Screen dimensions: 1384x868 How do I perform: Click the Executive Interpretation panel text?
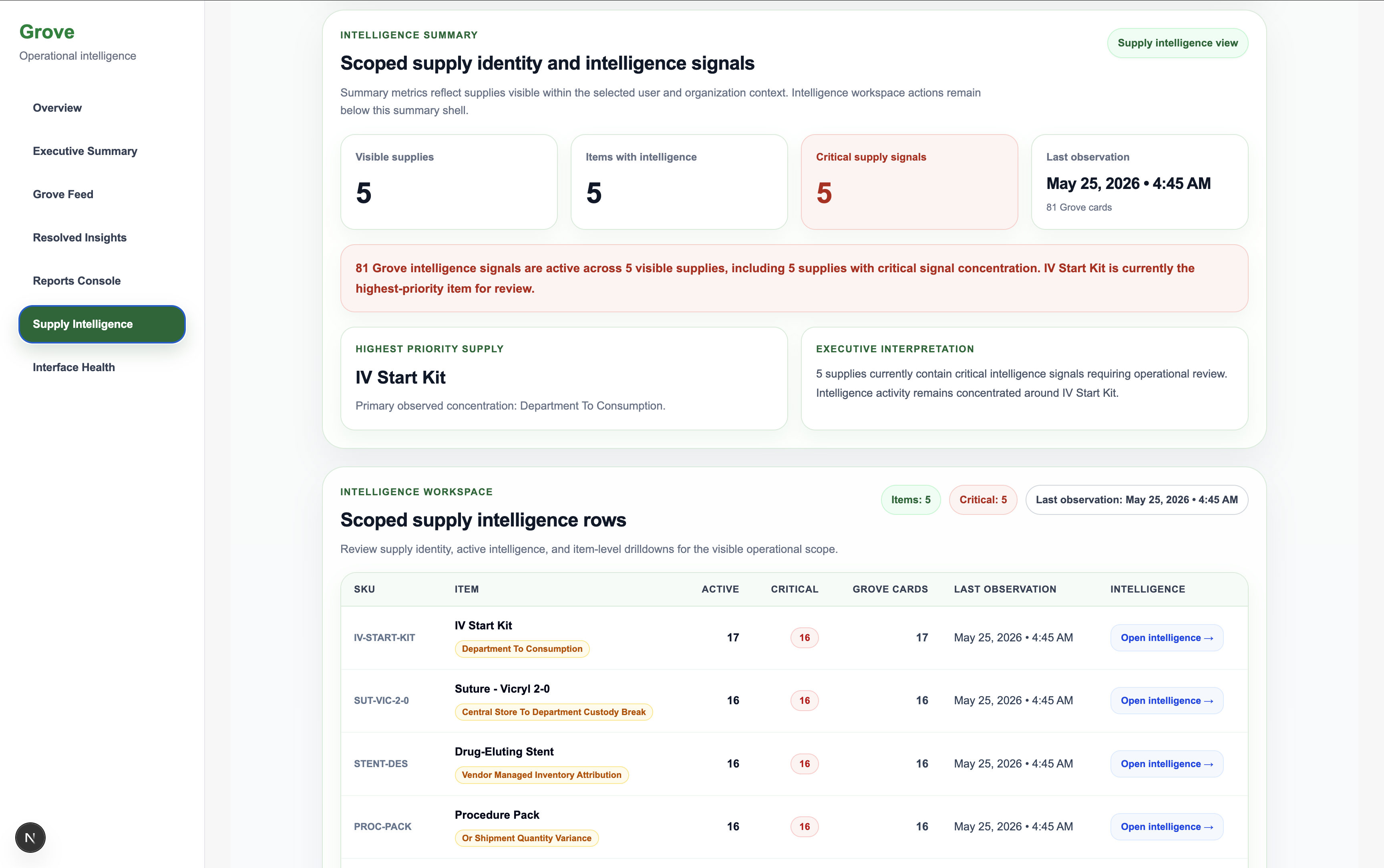(x=1021, y=384)
